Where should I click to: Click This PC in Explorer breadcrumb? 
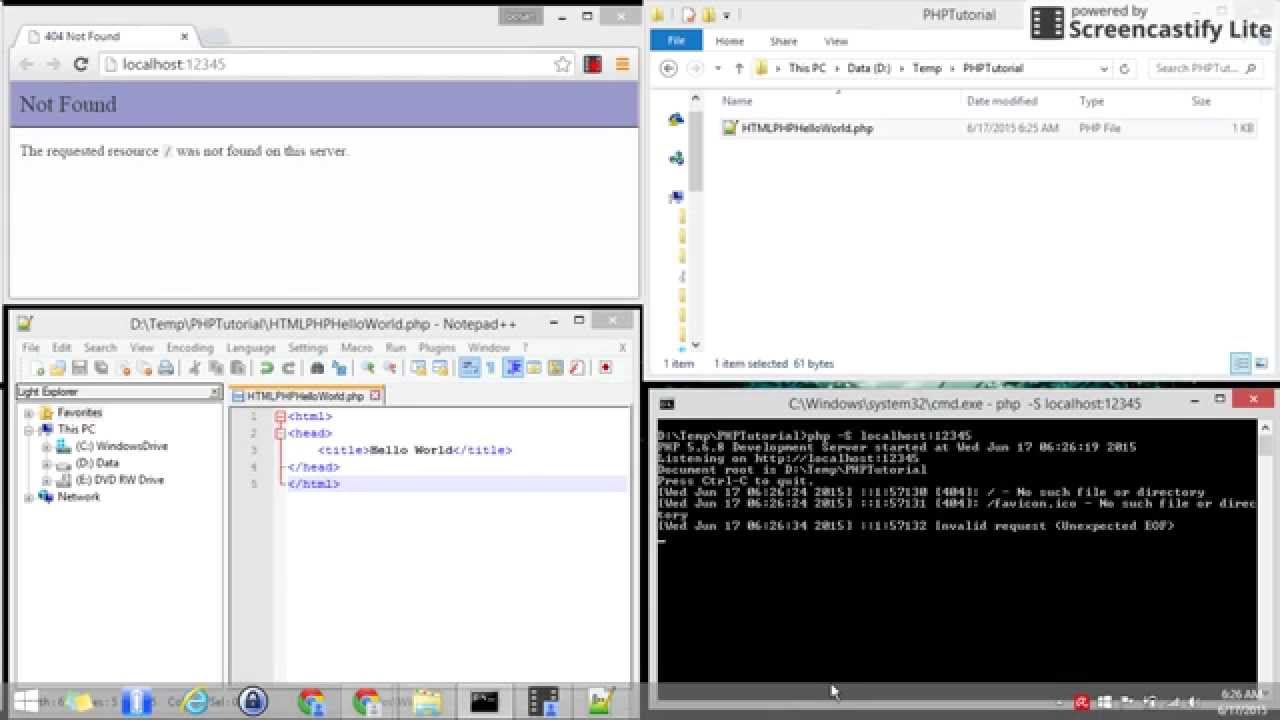[807, 68]
